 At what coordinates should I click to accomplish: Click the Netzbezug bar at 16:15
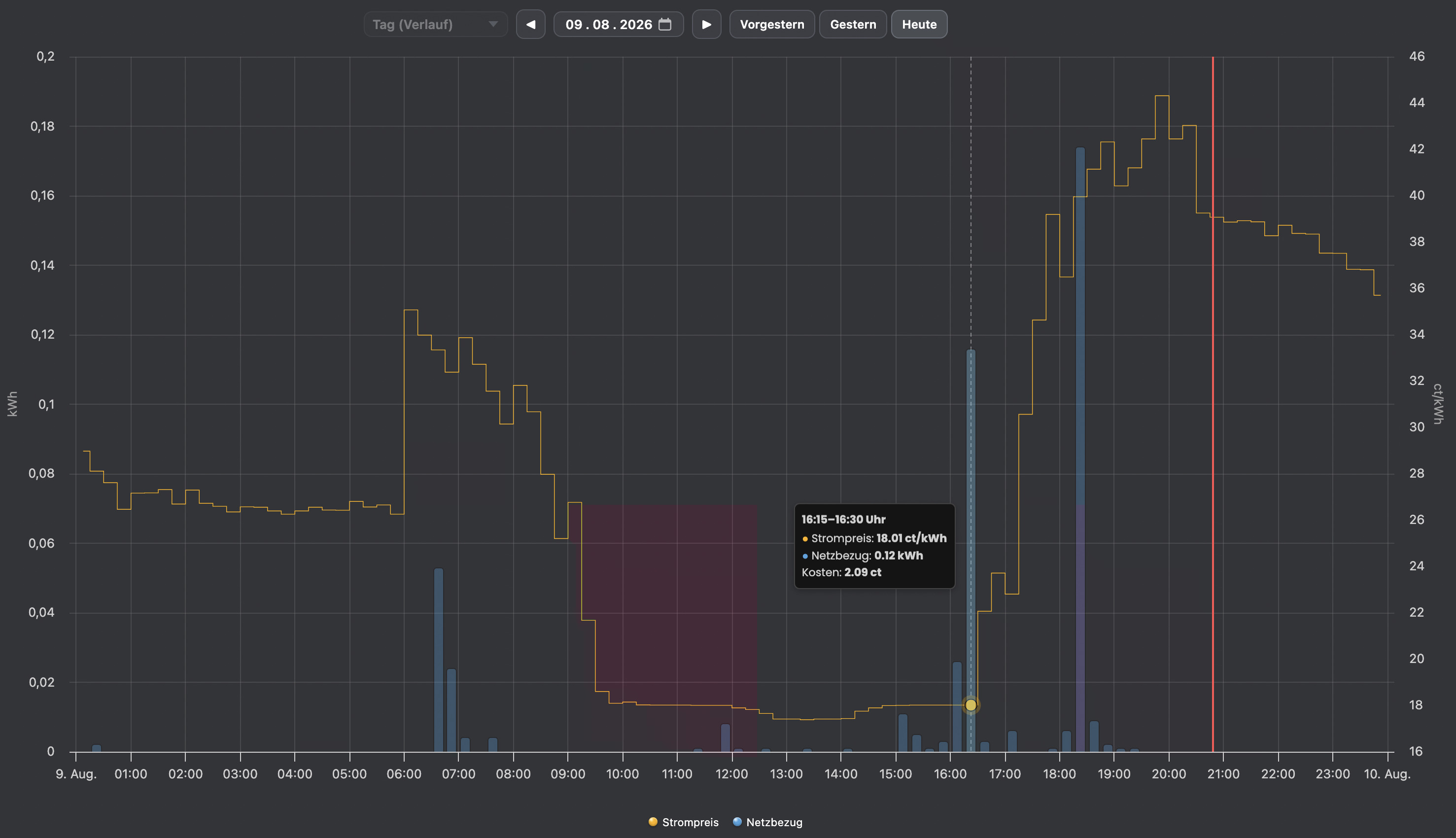[971, 550]
